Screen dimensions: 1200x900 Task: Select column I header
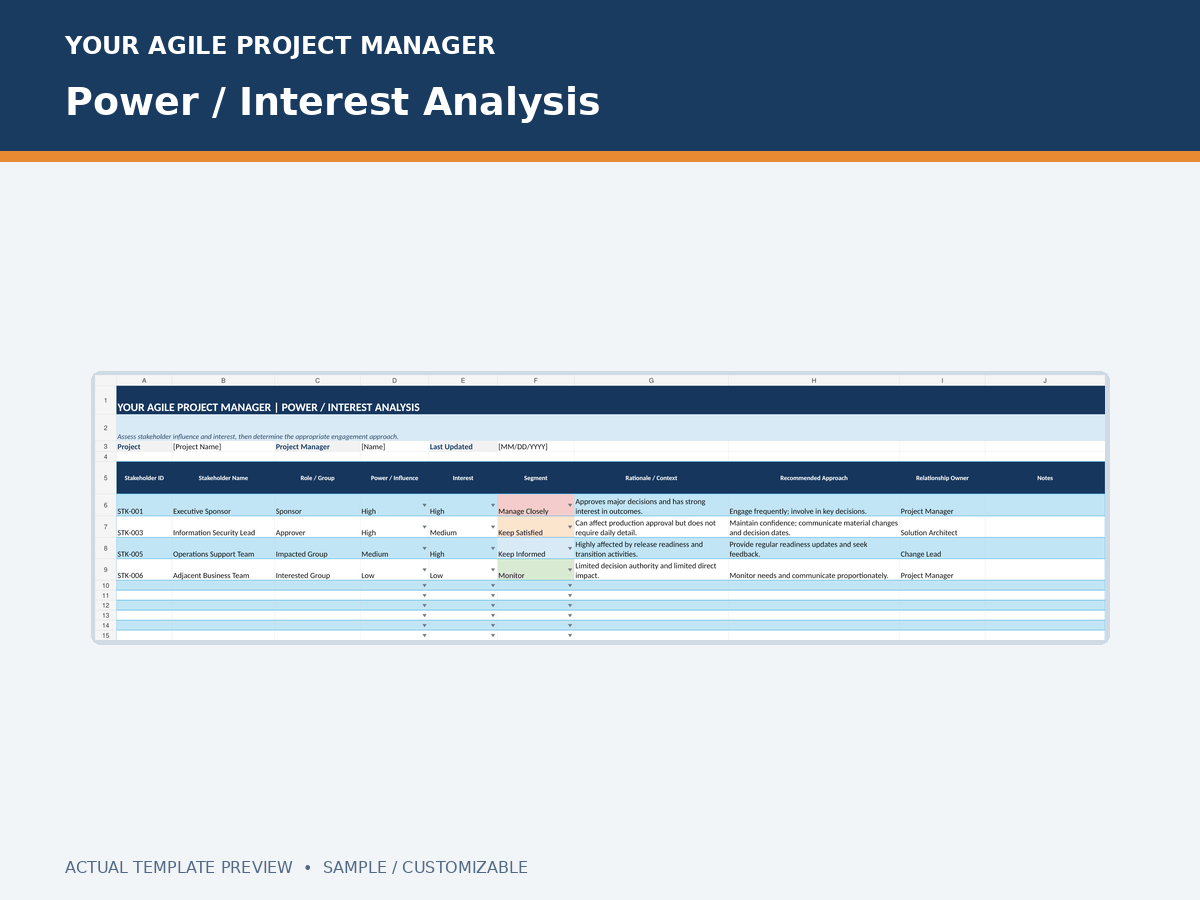(x=942, y=381)
